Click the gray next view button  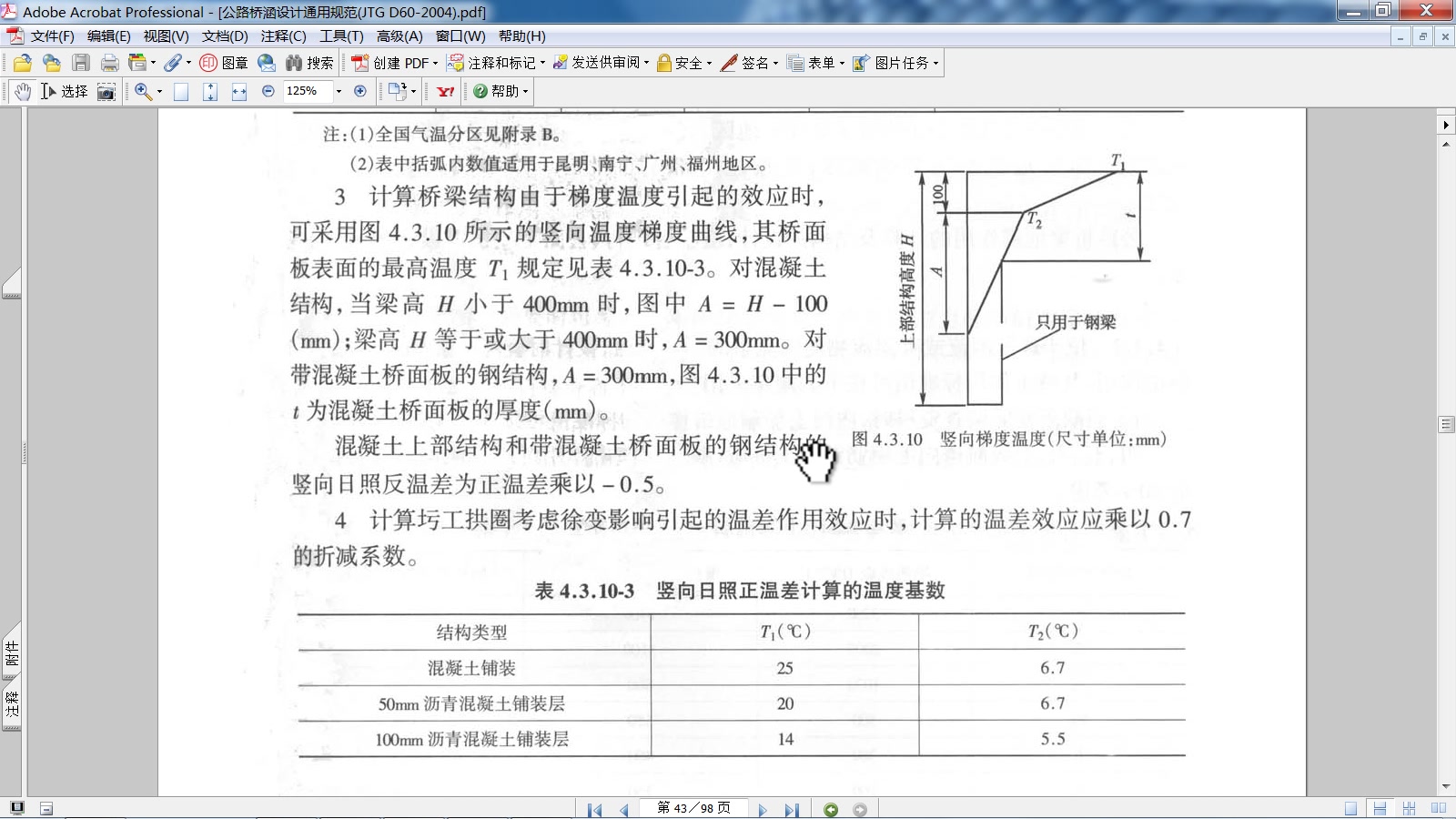pos(860,809)
